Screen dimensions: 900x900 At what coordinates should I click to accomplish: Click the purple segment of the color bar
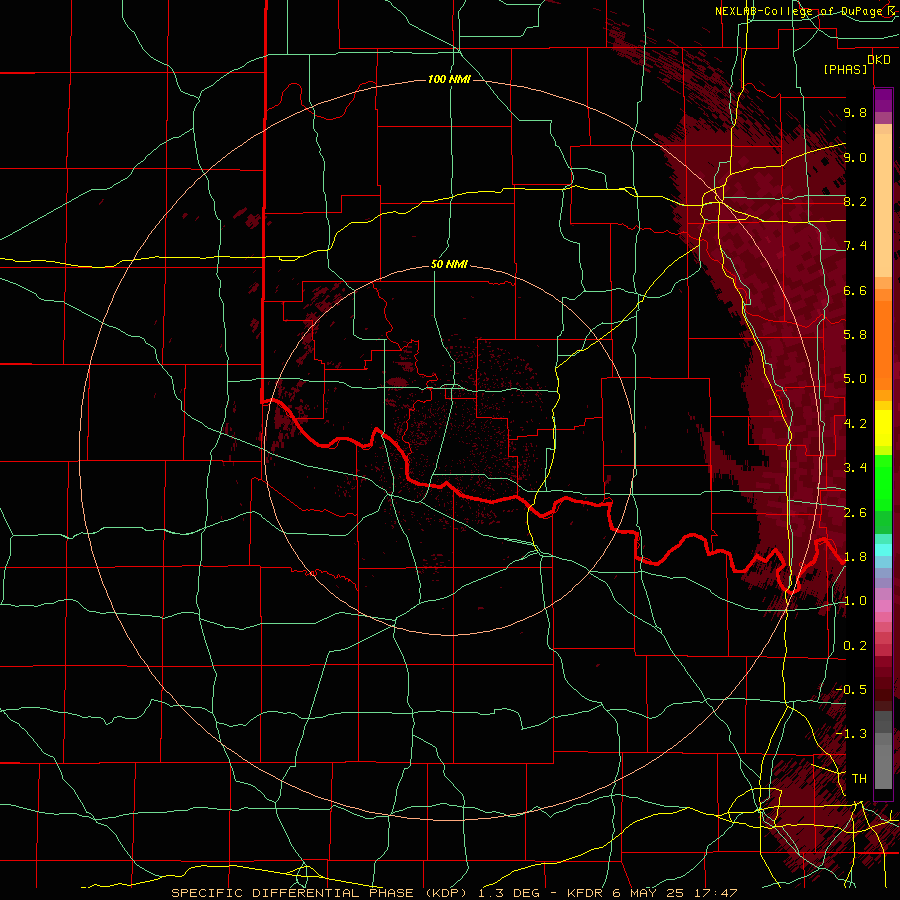[883, 100]
